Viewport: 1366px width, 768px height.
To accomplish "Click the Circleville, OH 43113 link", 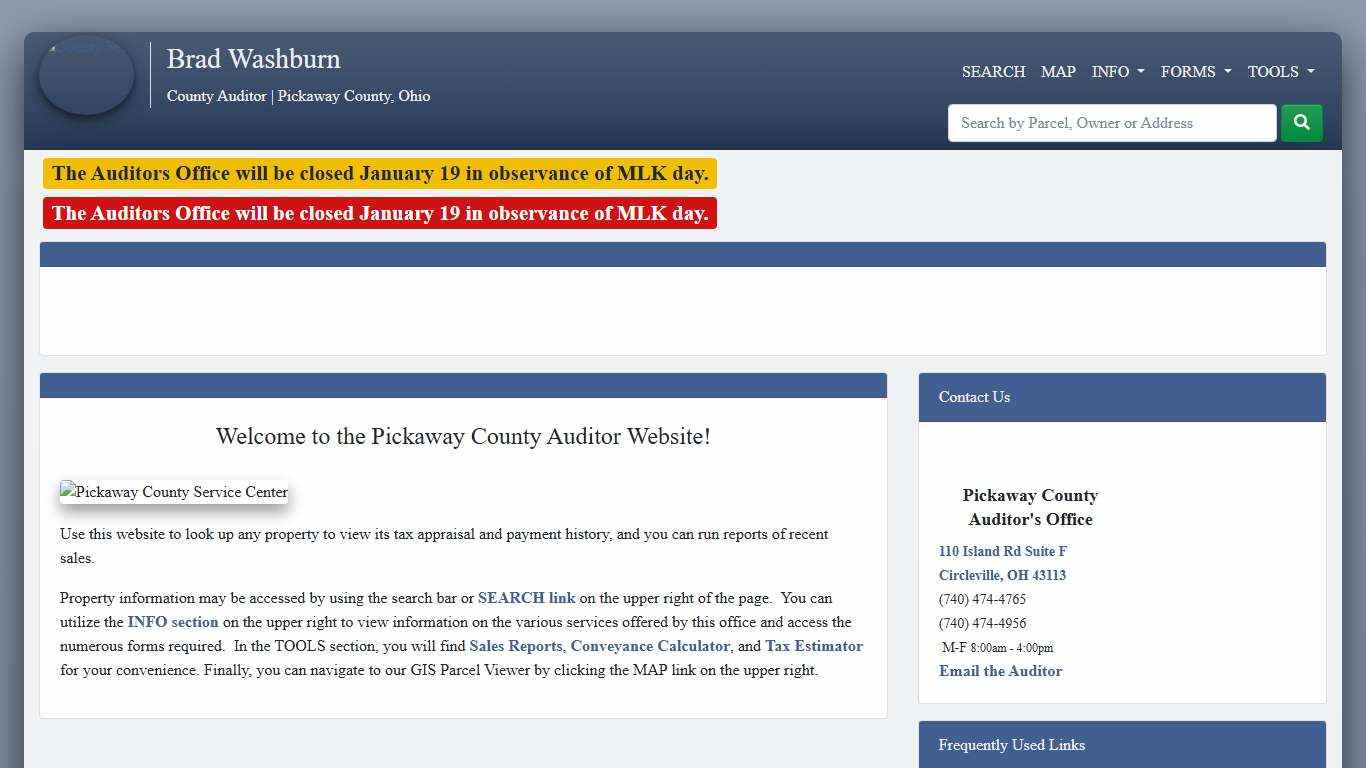I will 1002,575.
